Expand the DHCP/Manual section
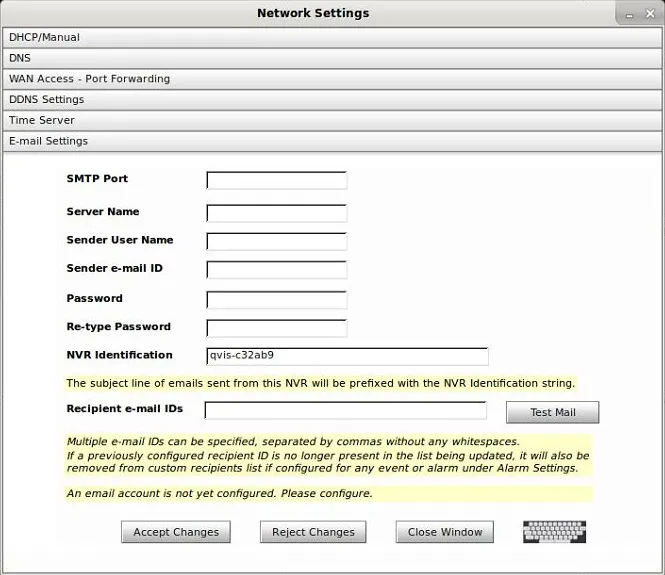Viewport: 665px width, 575px height. (332, 38)
